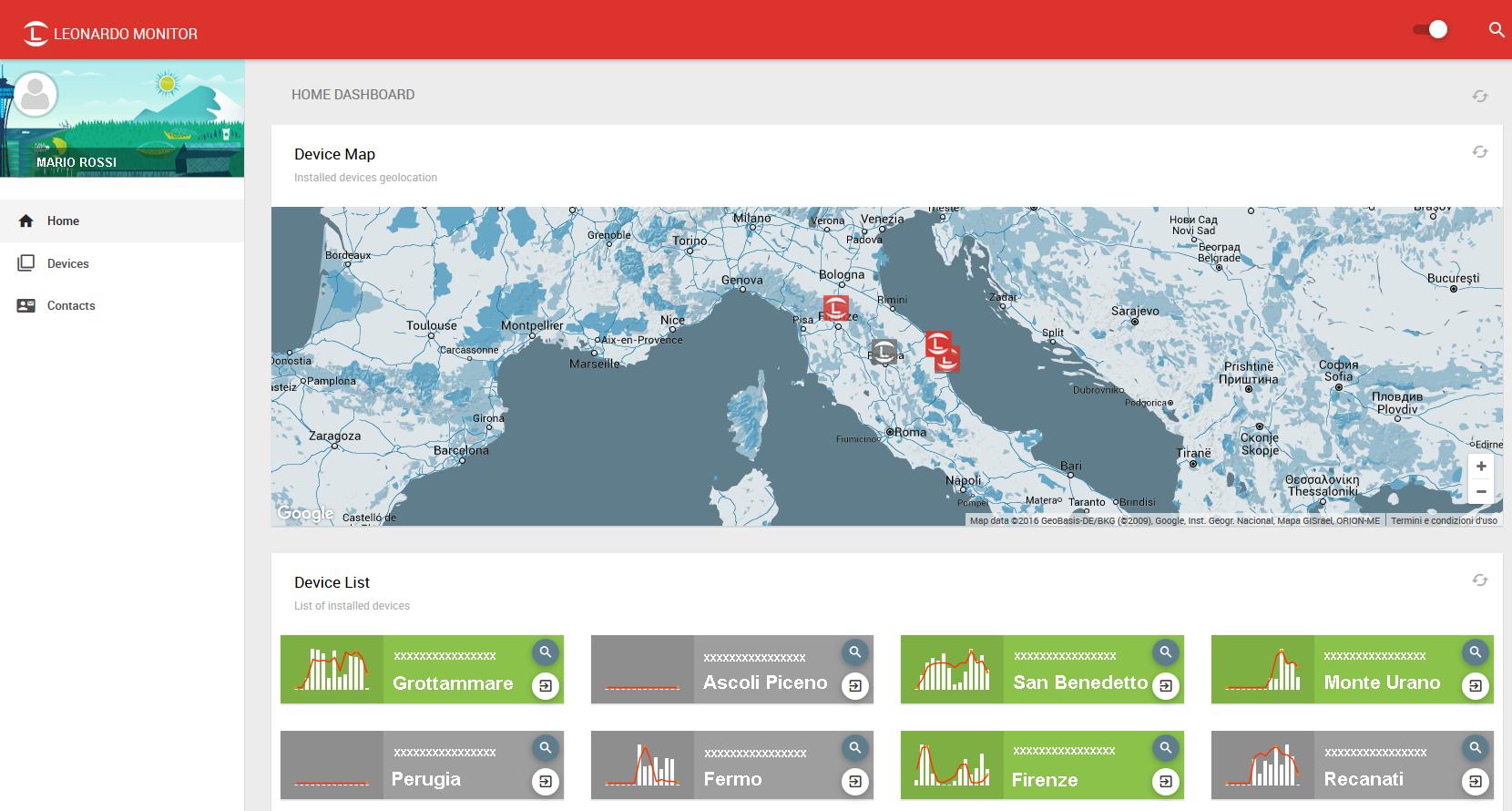Select the red device marker near Firenze

[x=836, y=308]
